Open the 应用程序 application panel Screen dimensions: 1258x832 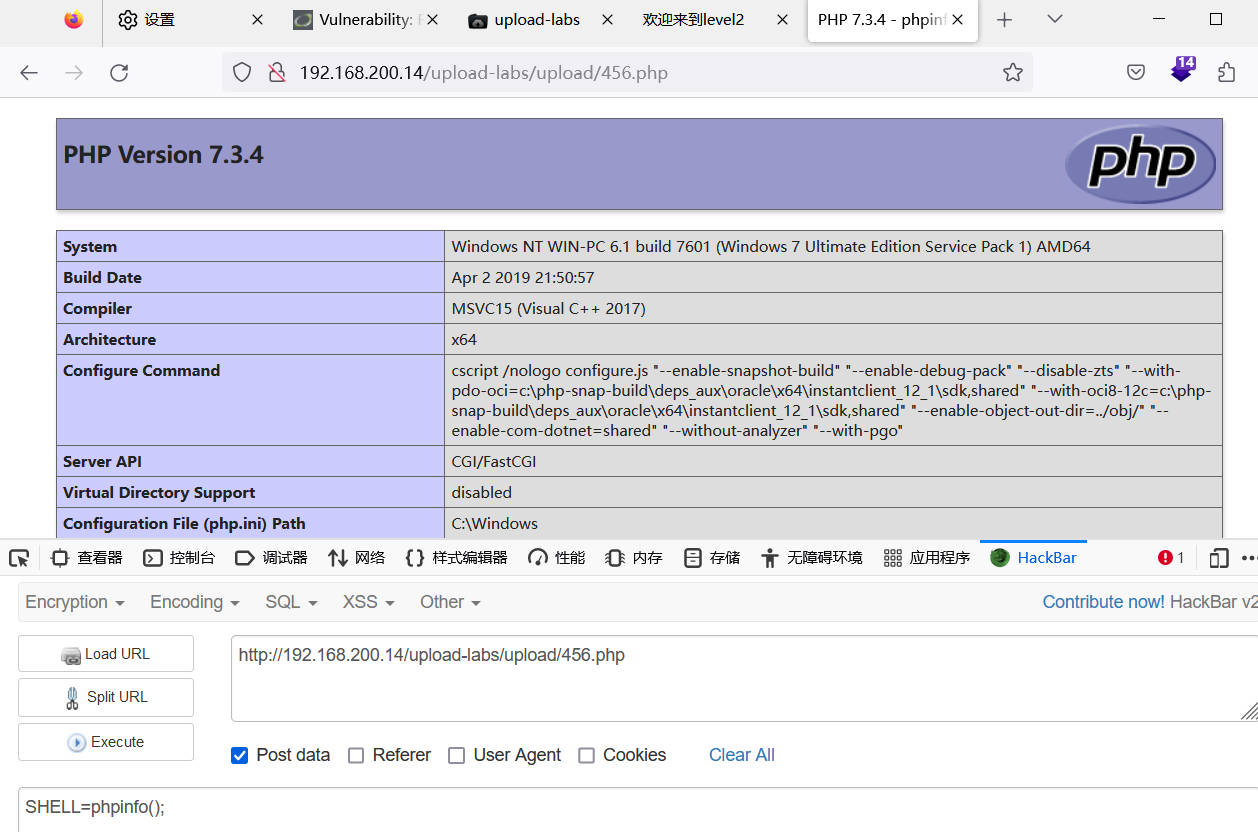click(927, 558)
